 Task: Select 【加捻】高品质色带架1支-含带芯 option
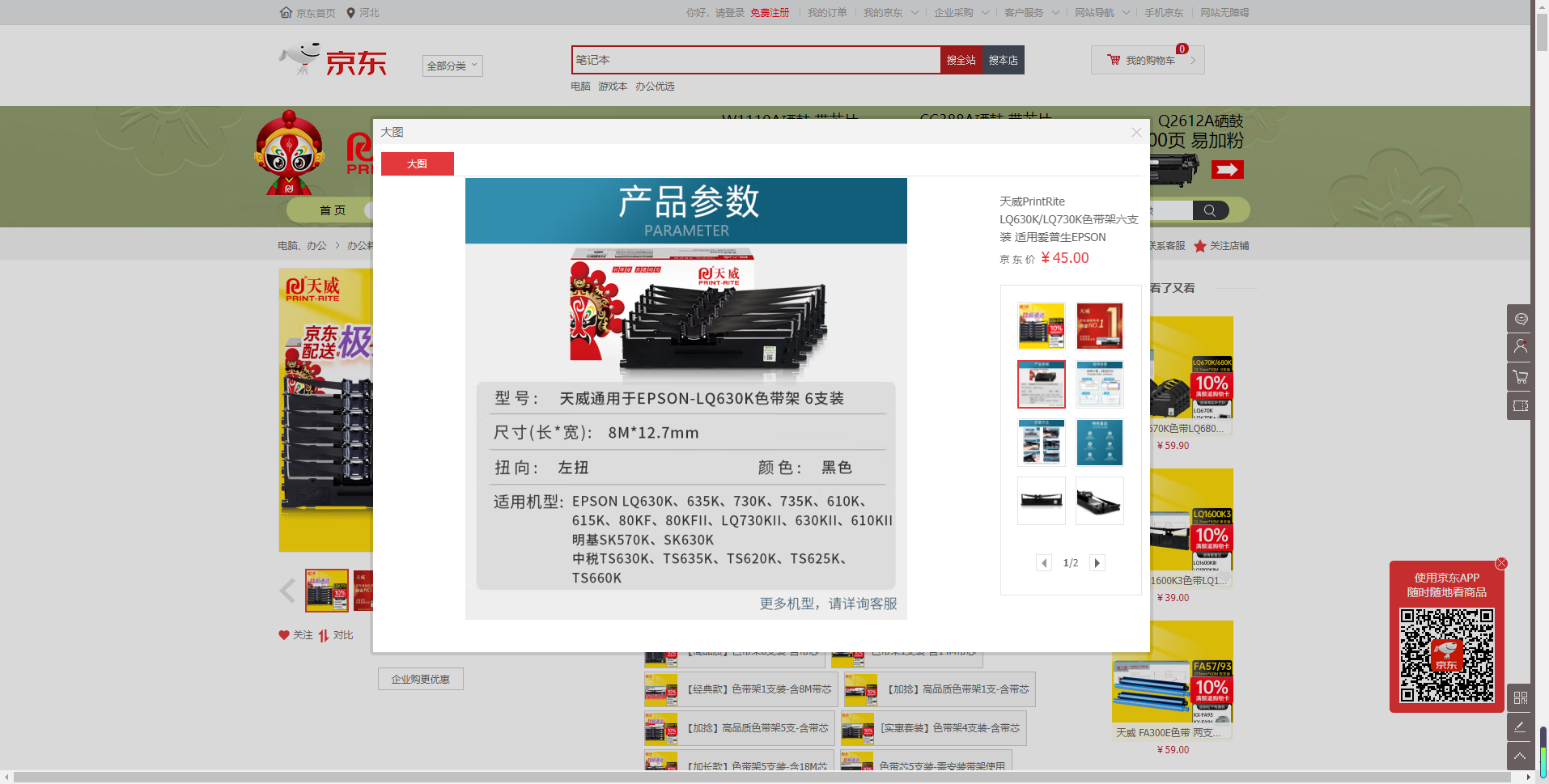tap(940, 689)
